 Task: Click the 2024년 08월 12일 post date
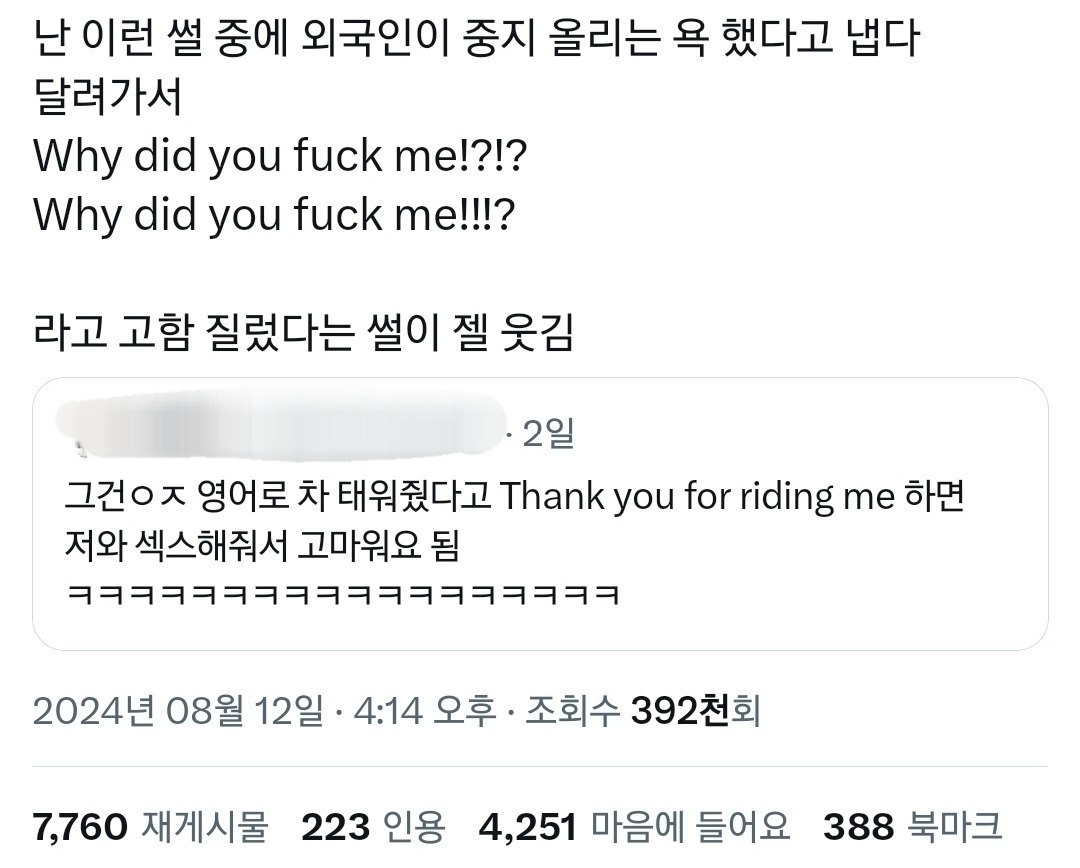pos(178,711)
